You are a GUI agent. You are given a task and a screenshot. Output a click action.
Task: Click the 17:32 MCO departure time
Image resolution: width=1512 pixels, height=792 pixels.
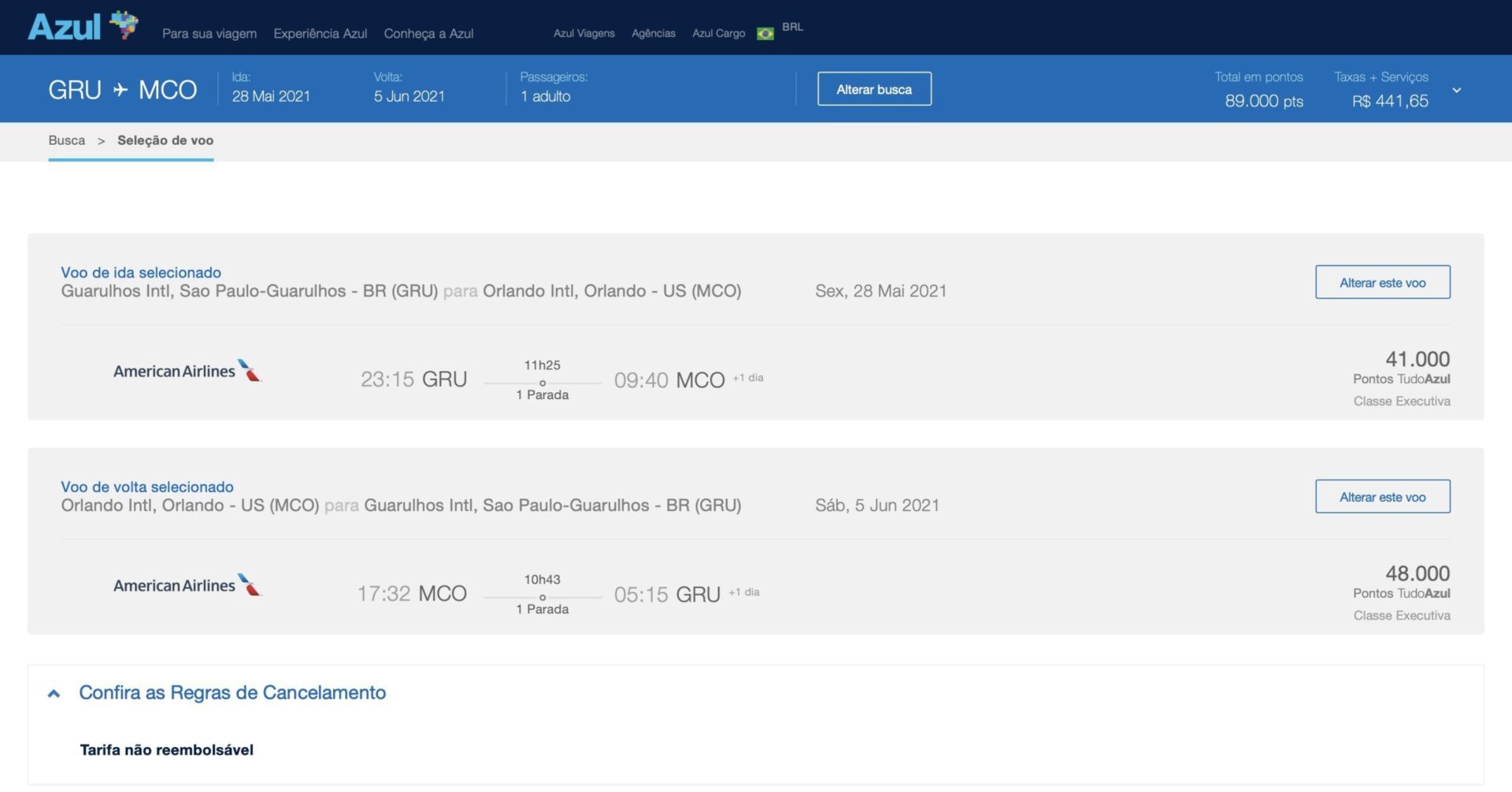tap(412, 594)
